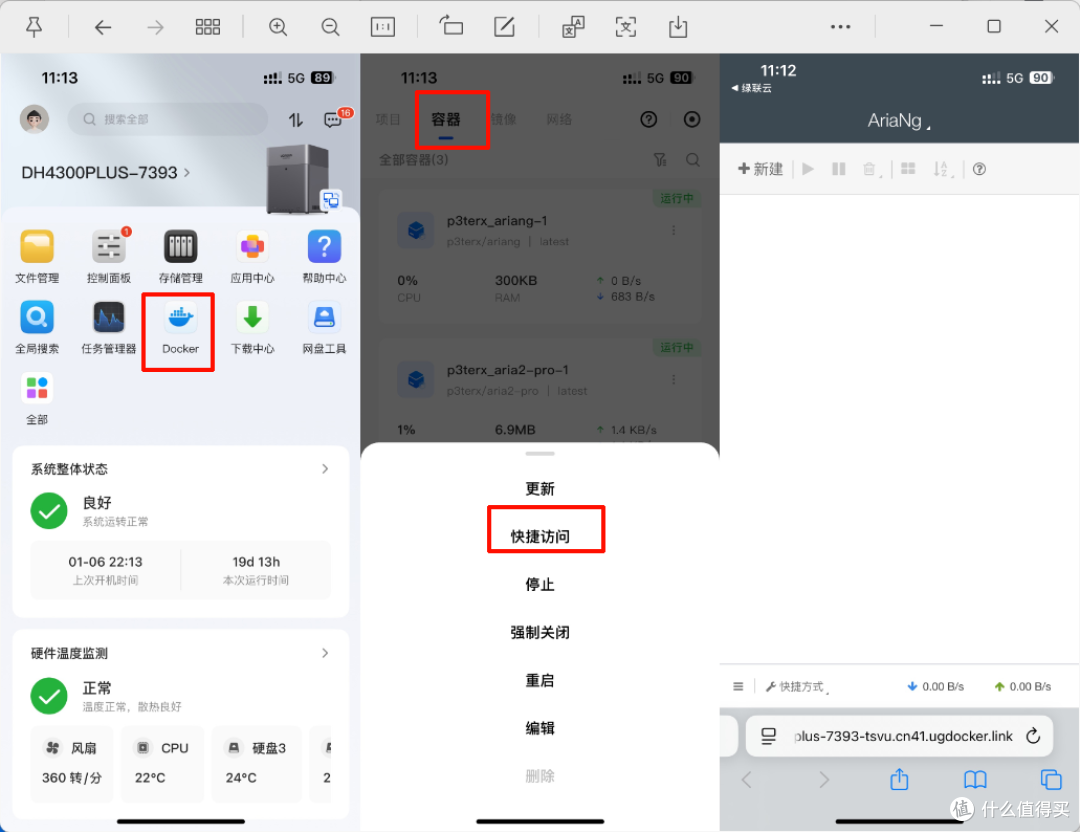Image resolution: width=1080 pixels, height=832 pixels.
Task: Open the AriaNg title dropdown
Action: pyautogui.click(x=899, y=121)
